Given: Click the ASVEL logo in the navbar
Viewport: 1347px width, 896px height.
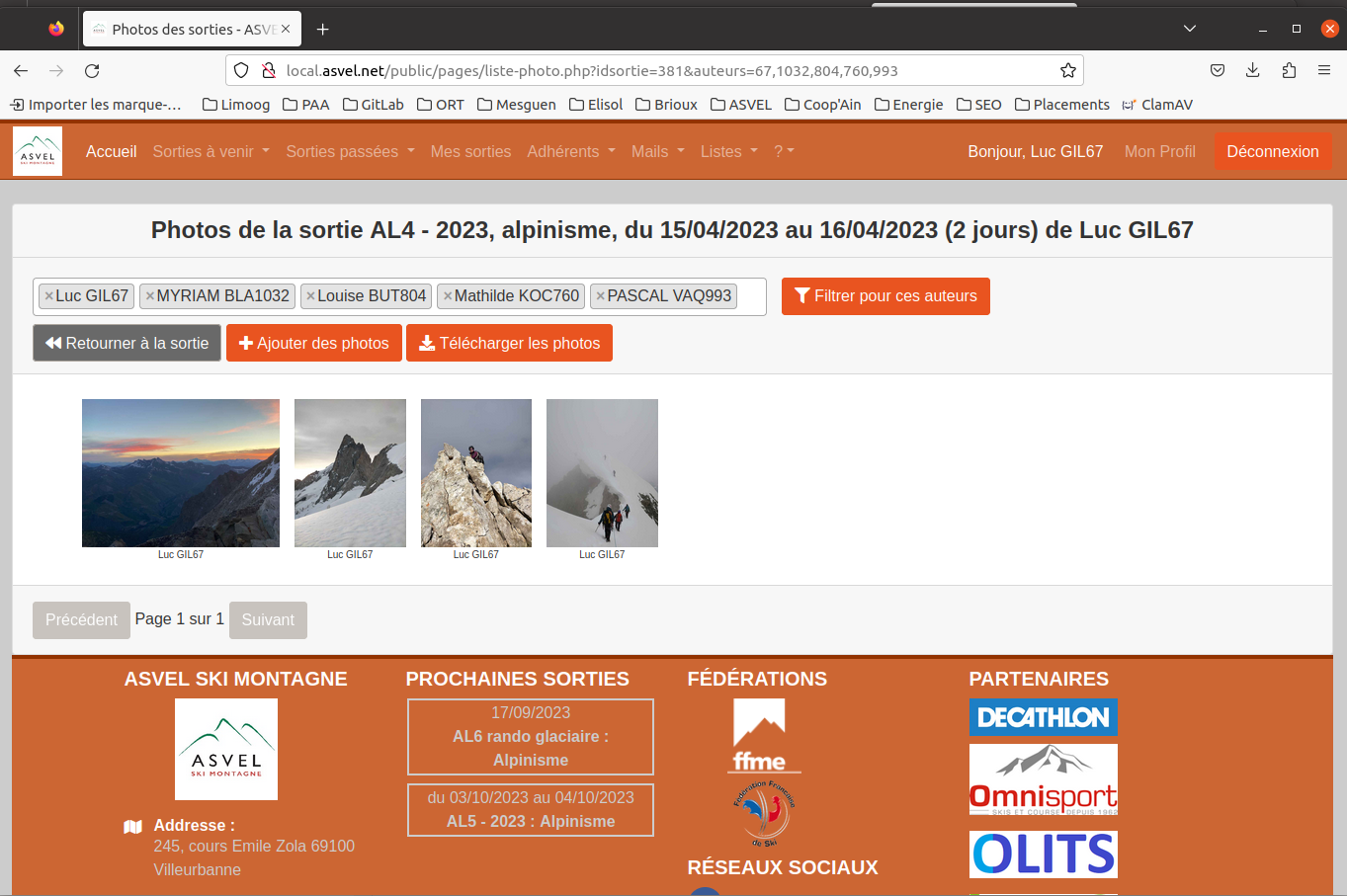Looking at the screenshot, I should tap(37, 150).
